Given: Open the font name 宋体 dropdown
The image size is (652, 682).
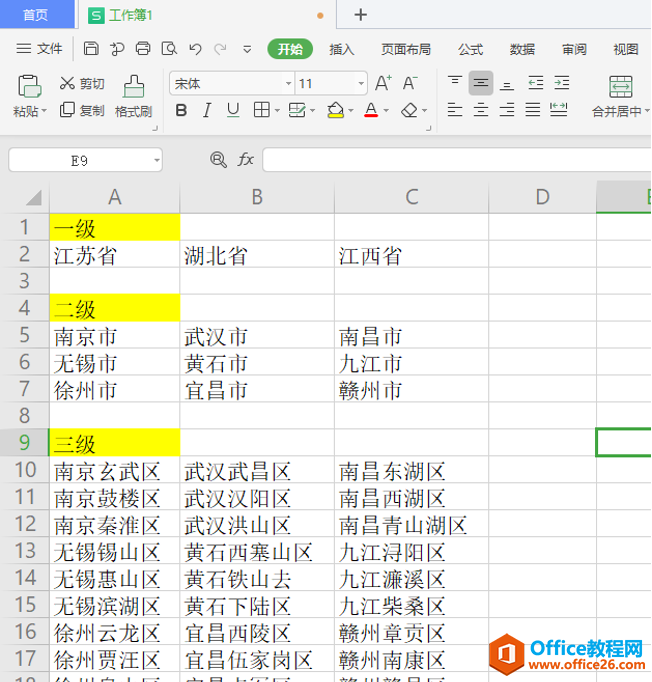Looking at the screenshot, I should (x=288, y=83).
